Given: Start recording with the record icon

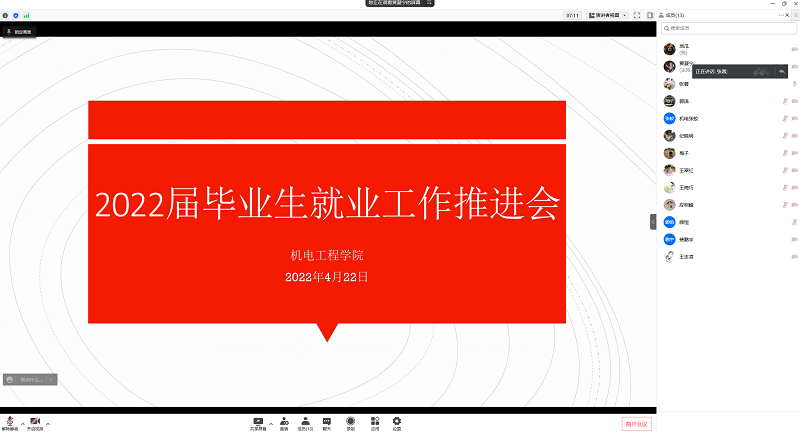Looking at the screenshot, I should click(x=350, y=422).
